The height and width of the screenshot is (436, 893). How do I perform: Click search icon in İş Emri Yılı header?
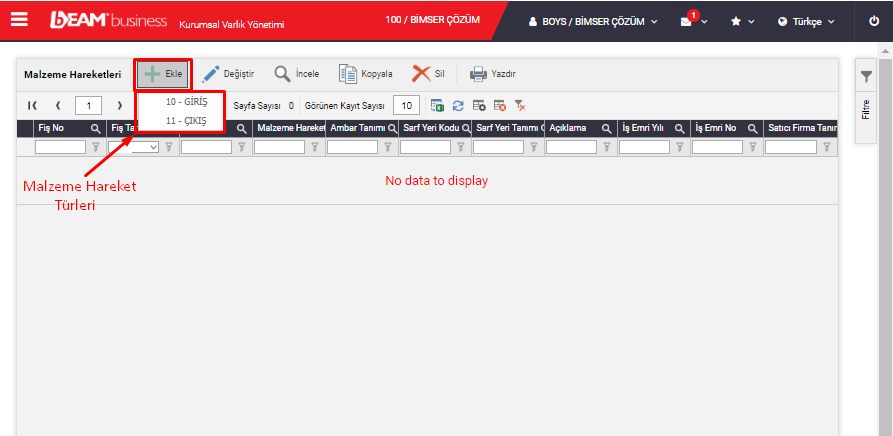pyautogui.click(x=679, y=129)
